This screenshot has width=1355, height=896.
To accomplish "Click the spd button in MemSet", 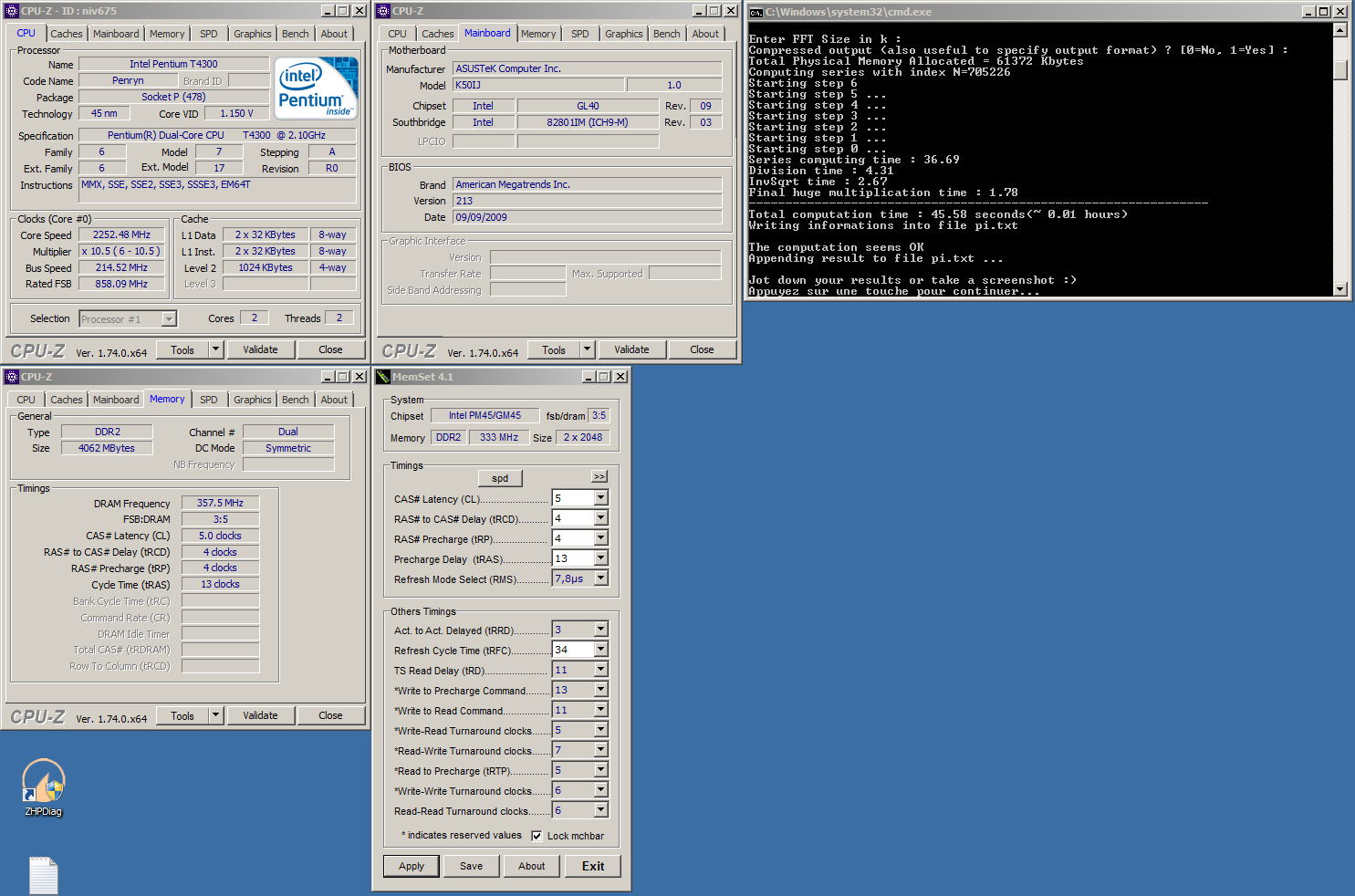I will tap(500, 478).
